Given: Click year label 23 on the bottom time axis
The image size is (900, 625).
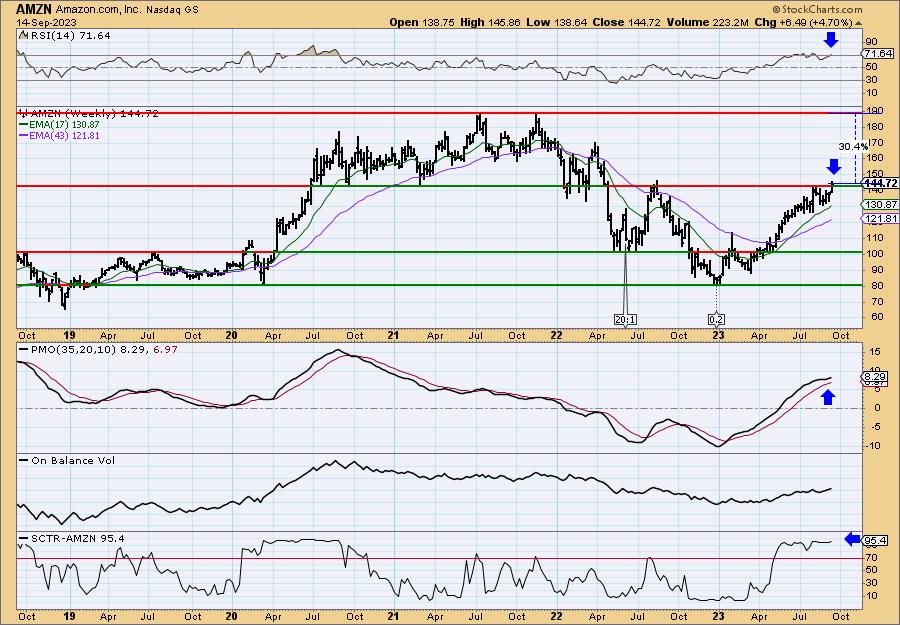Looking at the screenshot, I should click(x=718, y=616).
